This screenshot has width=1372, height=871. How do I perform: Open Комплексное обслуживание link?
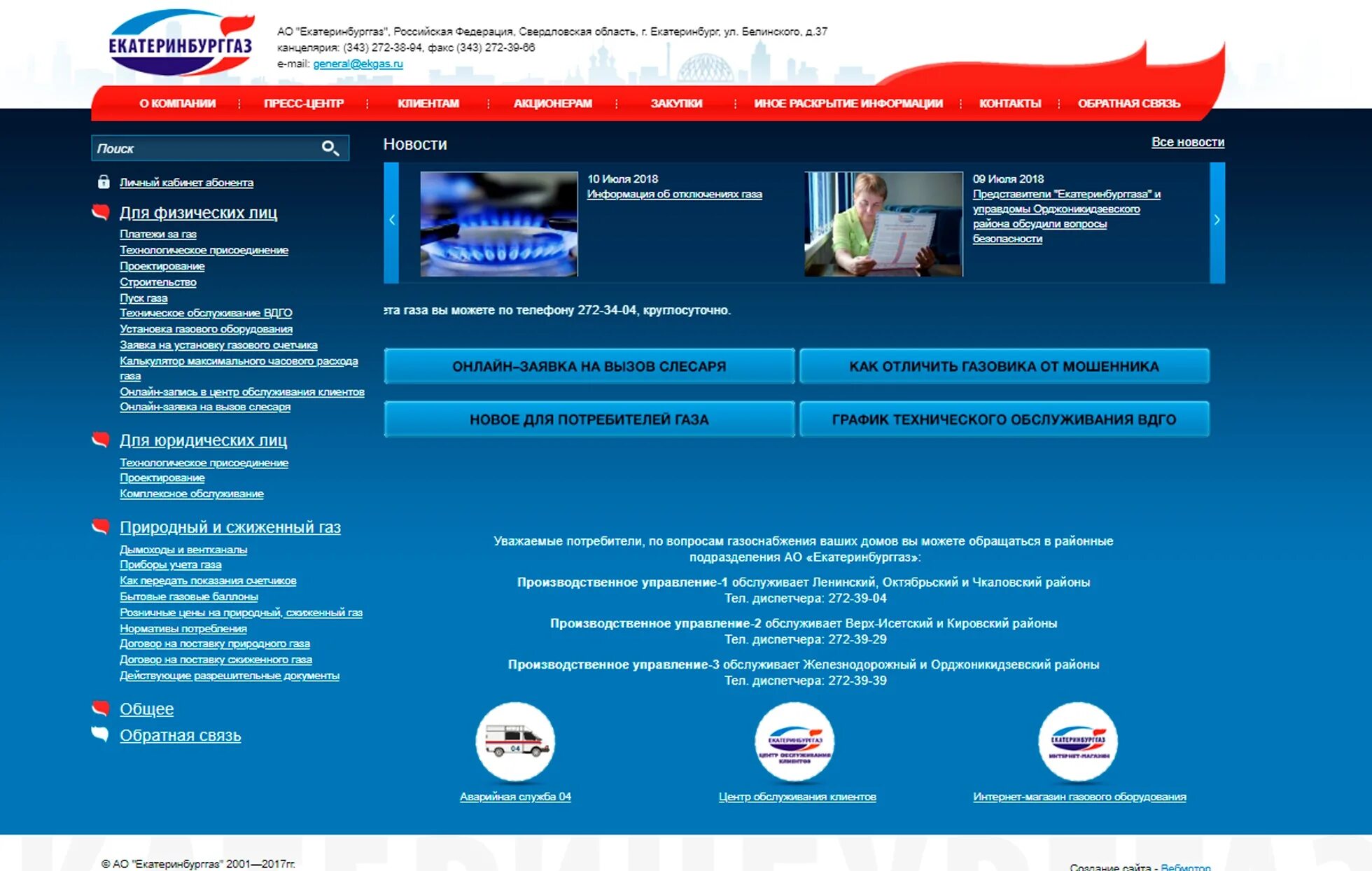click(x=191, y=494)
